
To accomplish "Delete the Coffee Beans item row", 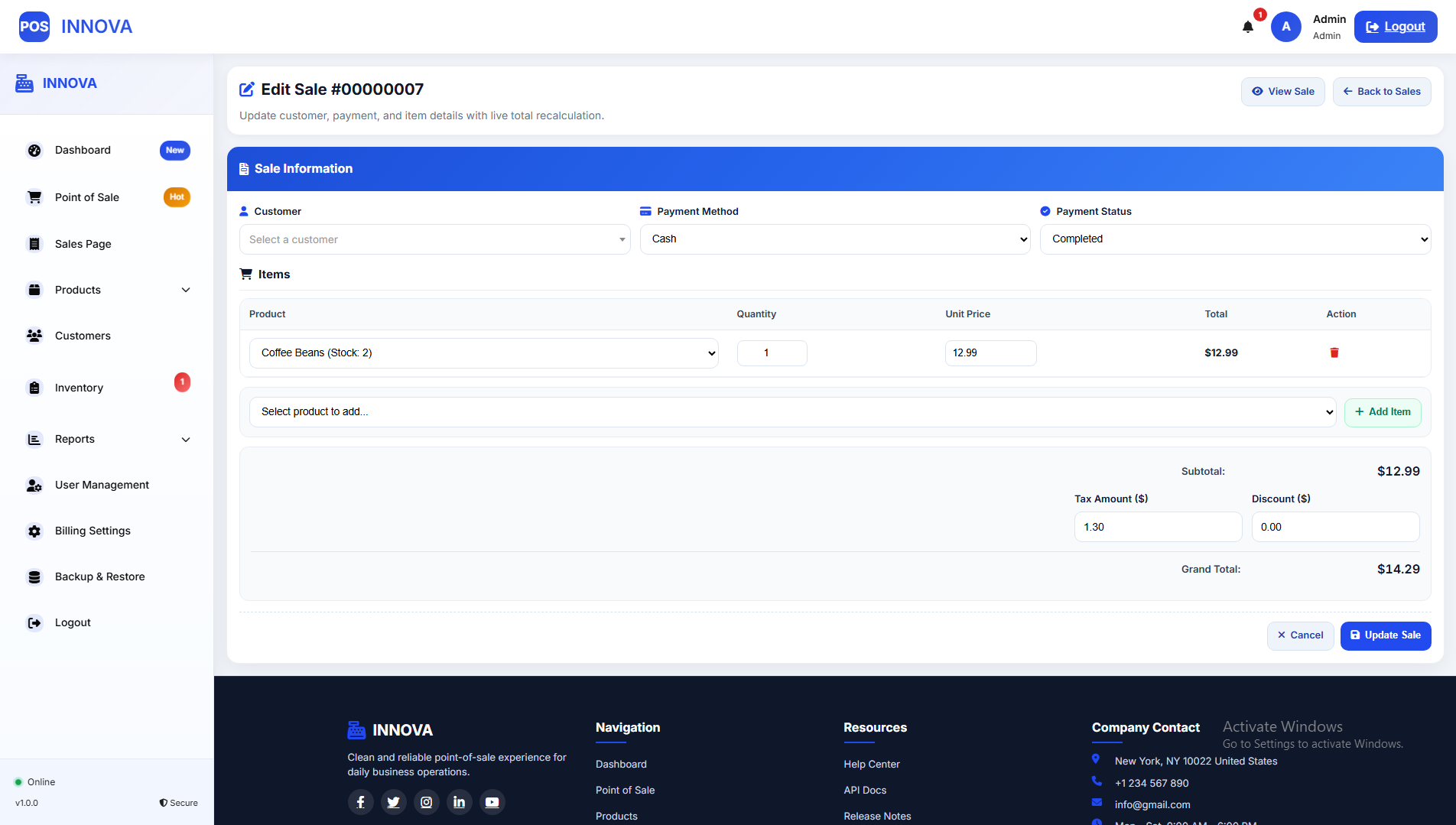I will 1334,352.
